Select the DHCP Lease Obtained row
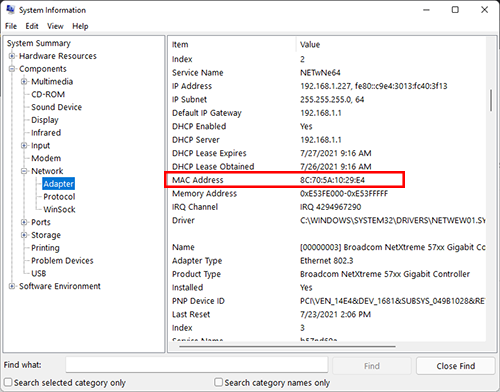This screenshot has height=392, width=500. (327, 166)
